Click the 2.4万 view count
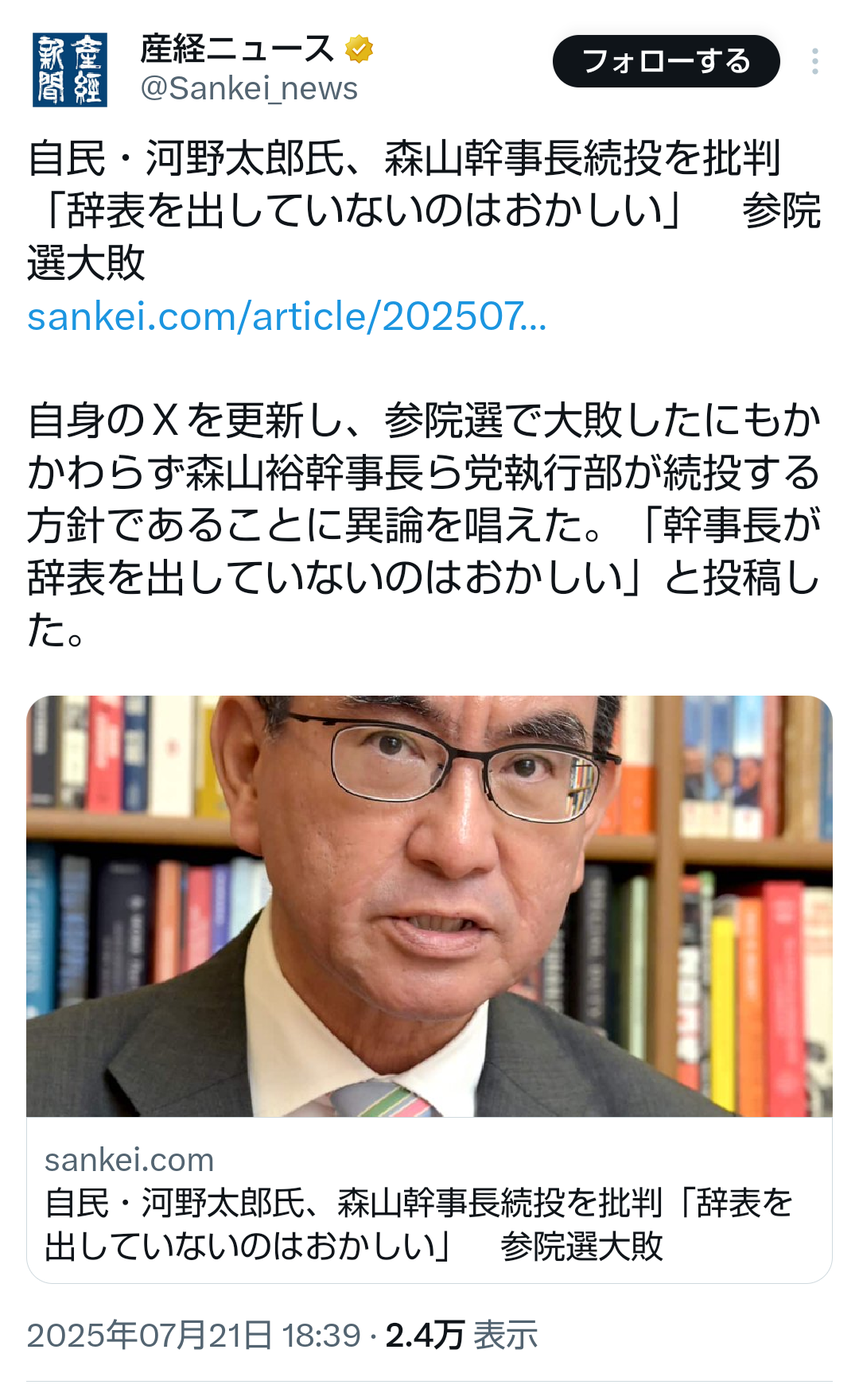 [425, 1335]
